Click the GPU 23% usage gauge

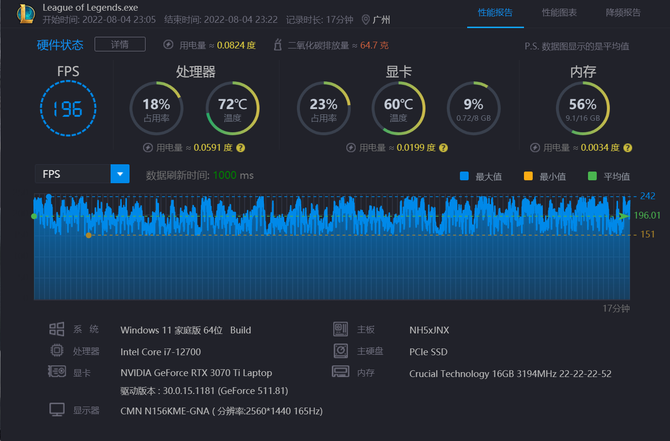point(323,109)
